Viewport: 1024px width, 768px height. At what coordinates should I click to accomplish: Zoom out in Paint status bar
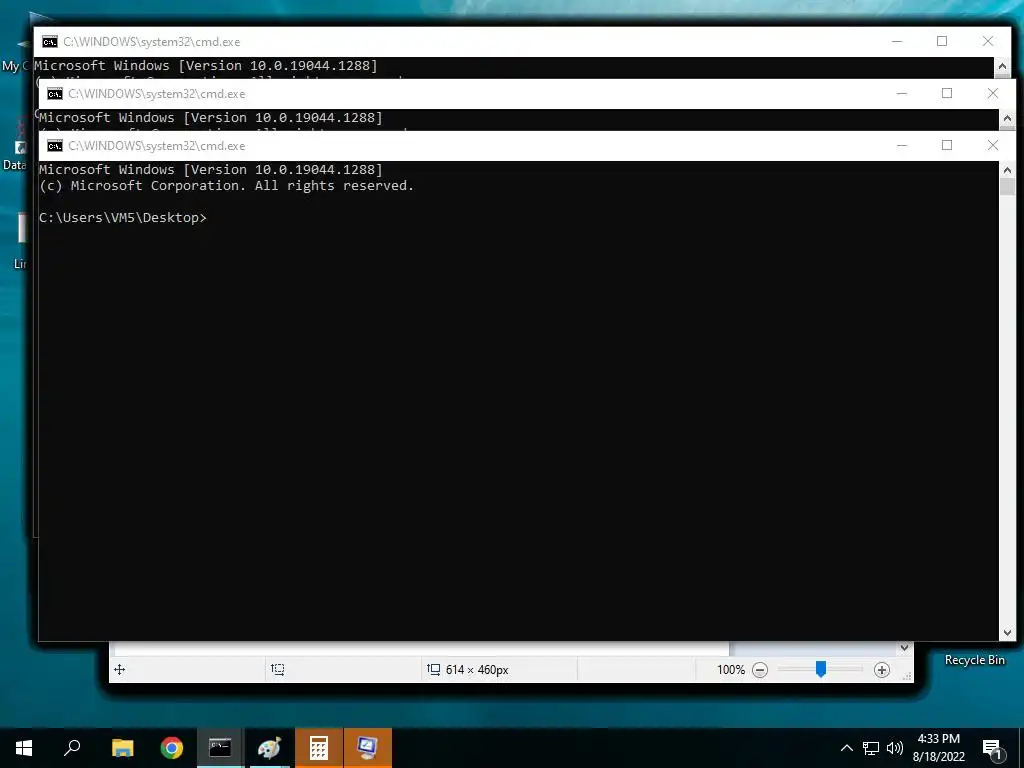tap(760, 670)
